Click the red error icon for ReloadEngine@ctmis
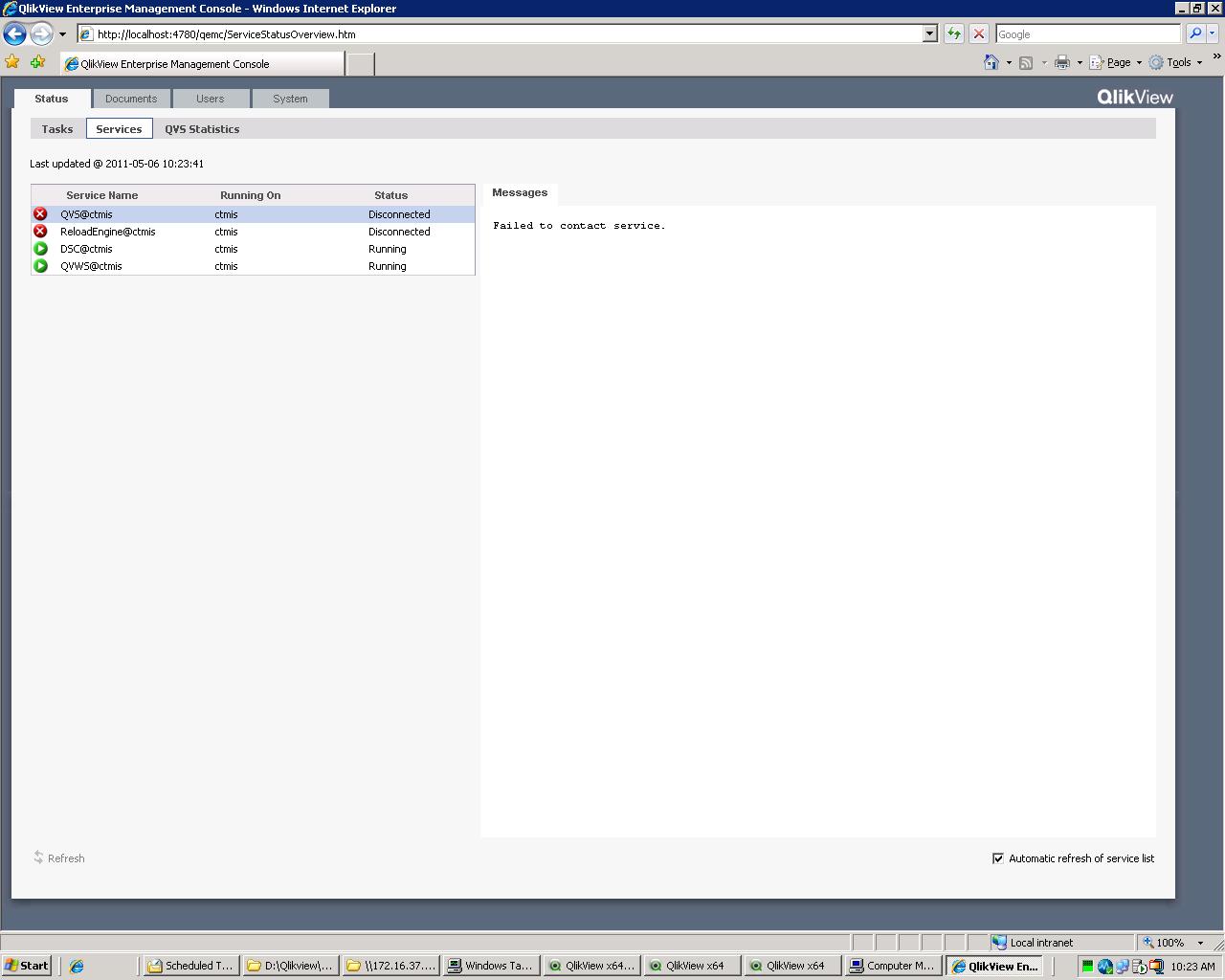 pyautogui.click(x=40, y=232)
